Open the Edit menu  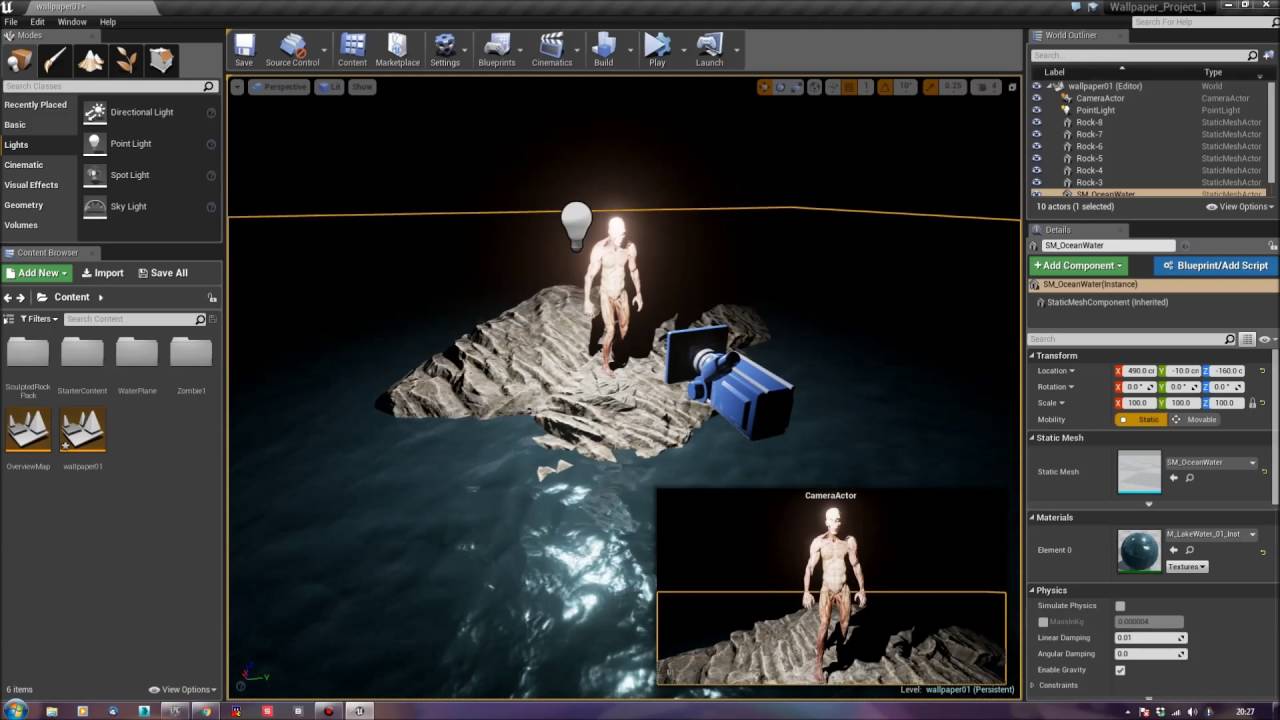[37, 21]
